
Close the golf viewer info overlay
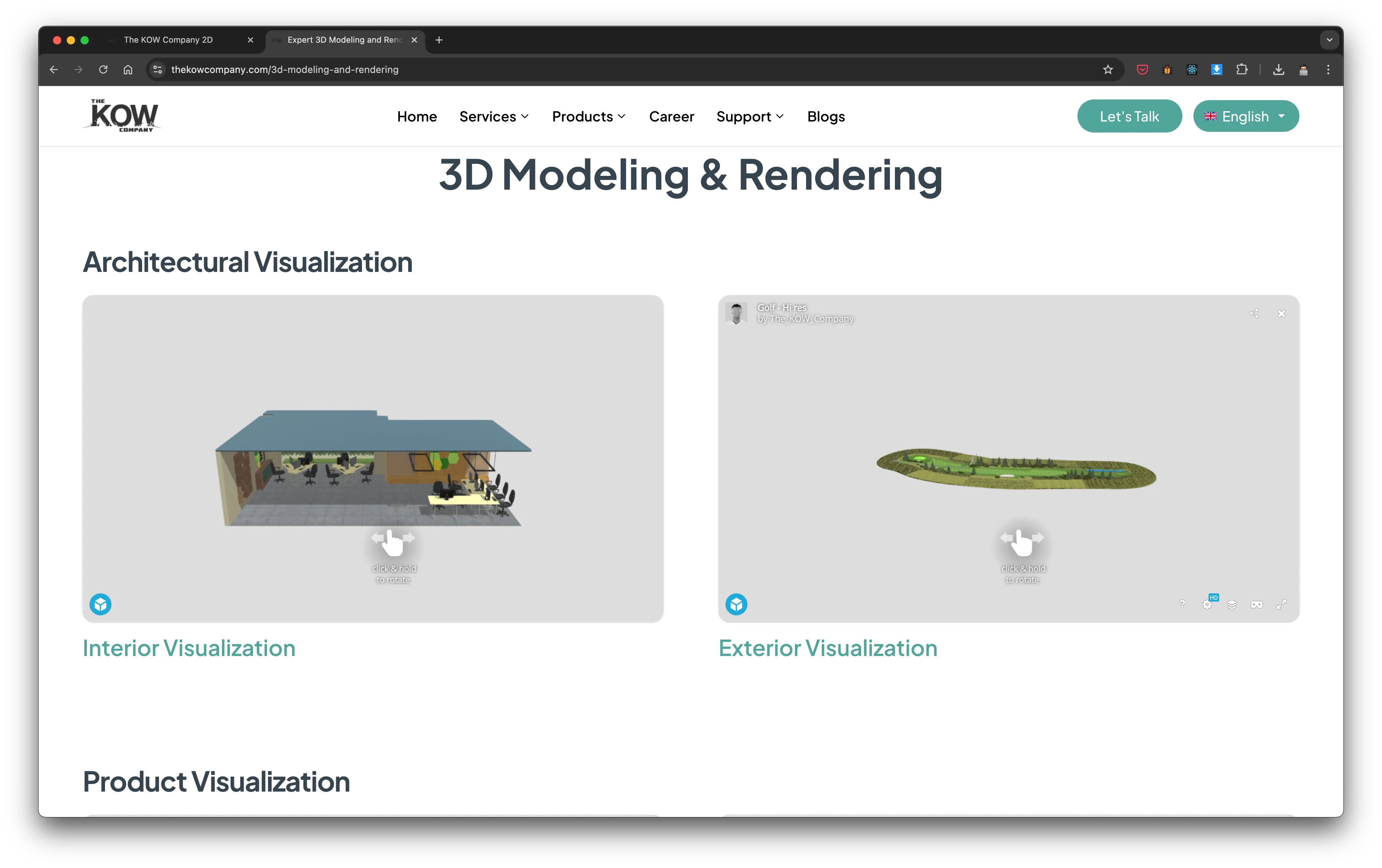(x=1282, y=314)
